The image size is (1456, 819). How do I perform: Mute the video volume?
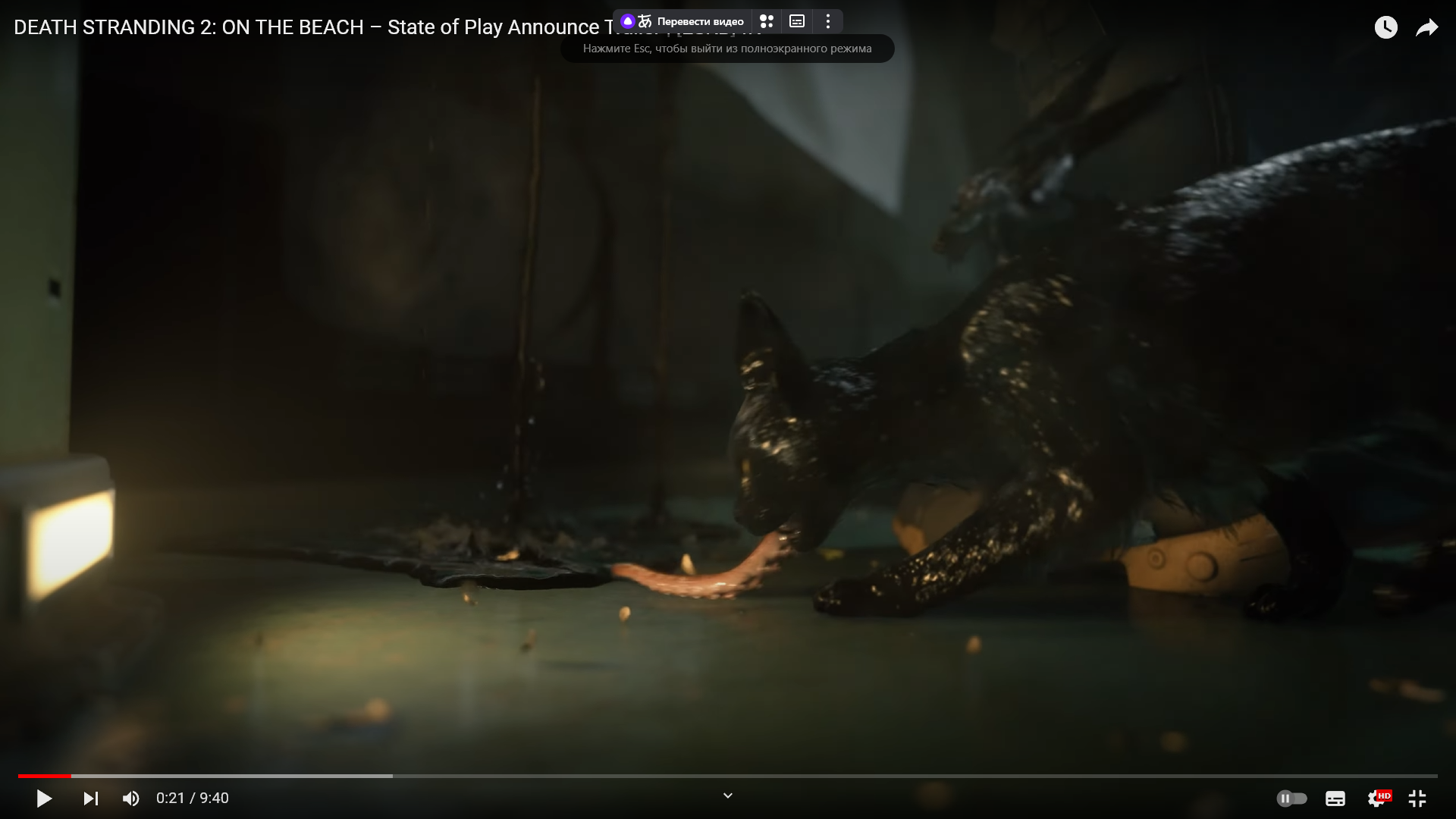point(130,799)
